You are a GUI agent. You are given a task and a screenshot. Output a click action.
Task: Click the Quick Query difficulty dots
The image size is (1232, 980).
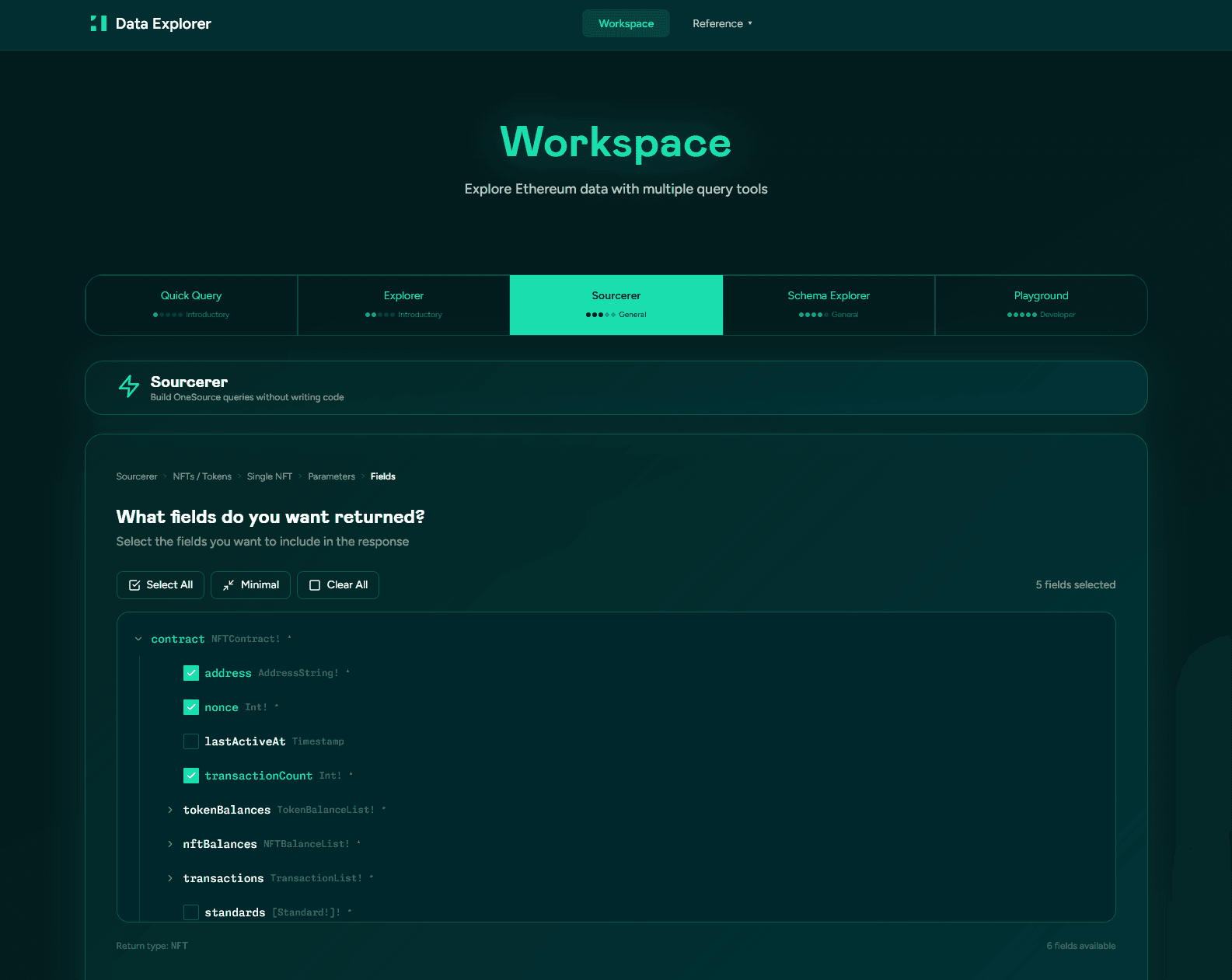coord(167,315)
